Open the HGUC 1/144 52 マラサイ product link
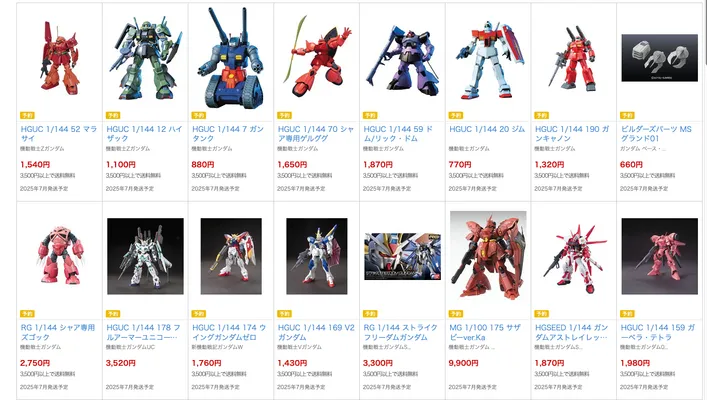 coord(58,134)
